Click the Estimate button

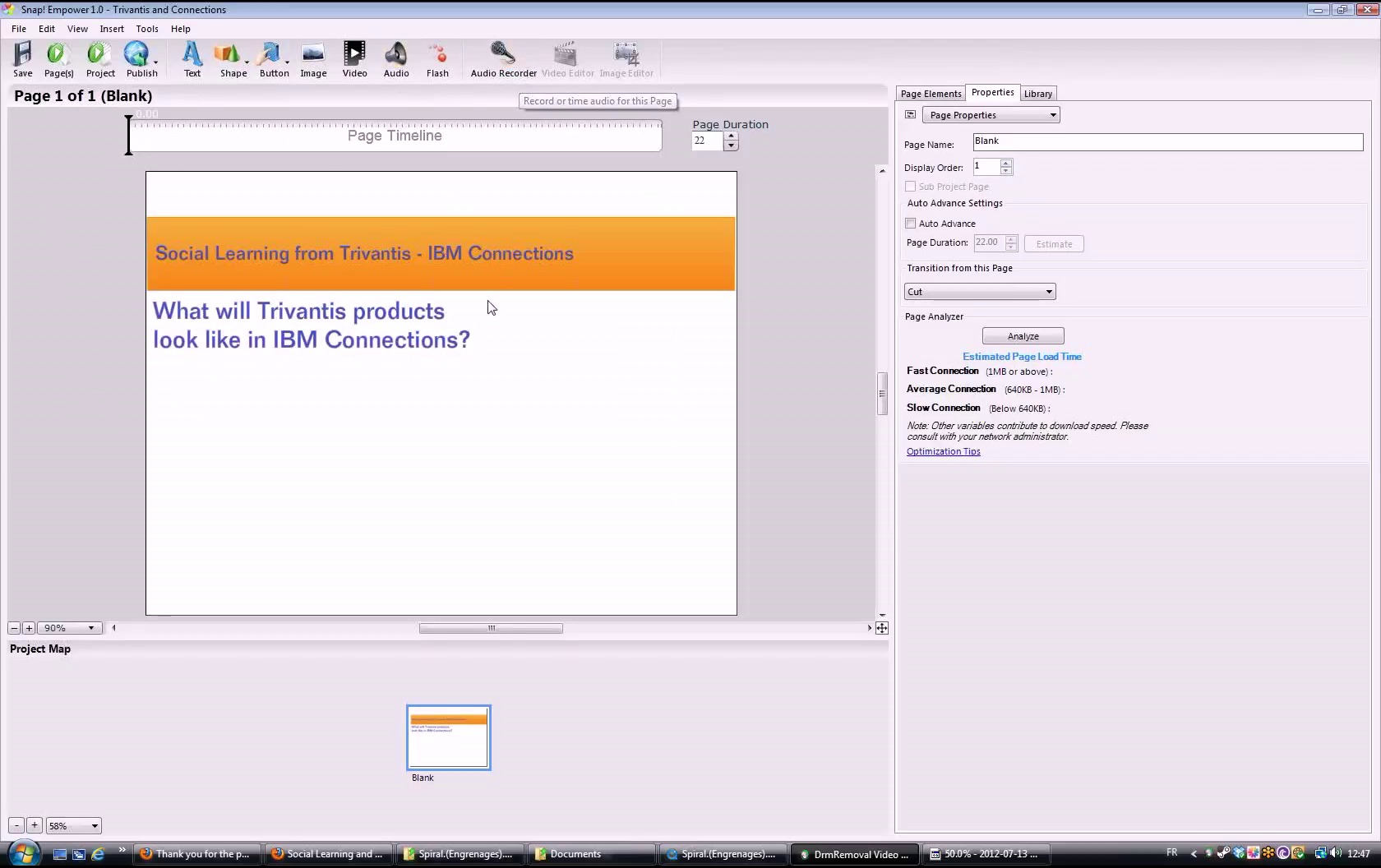tap(1054, 244)
